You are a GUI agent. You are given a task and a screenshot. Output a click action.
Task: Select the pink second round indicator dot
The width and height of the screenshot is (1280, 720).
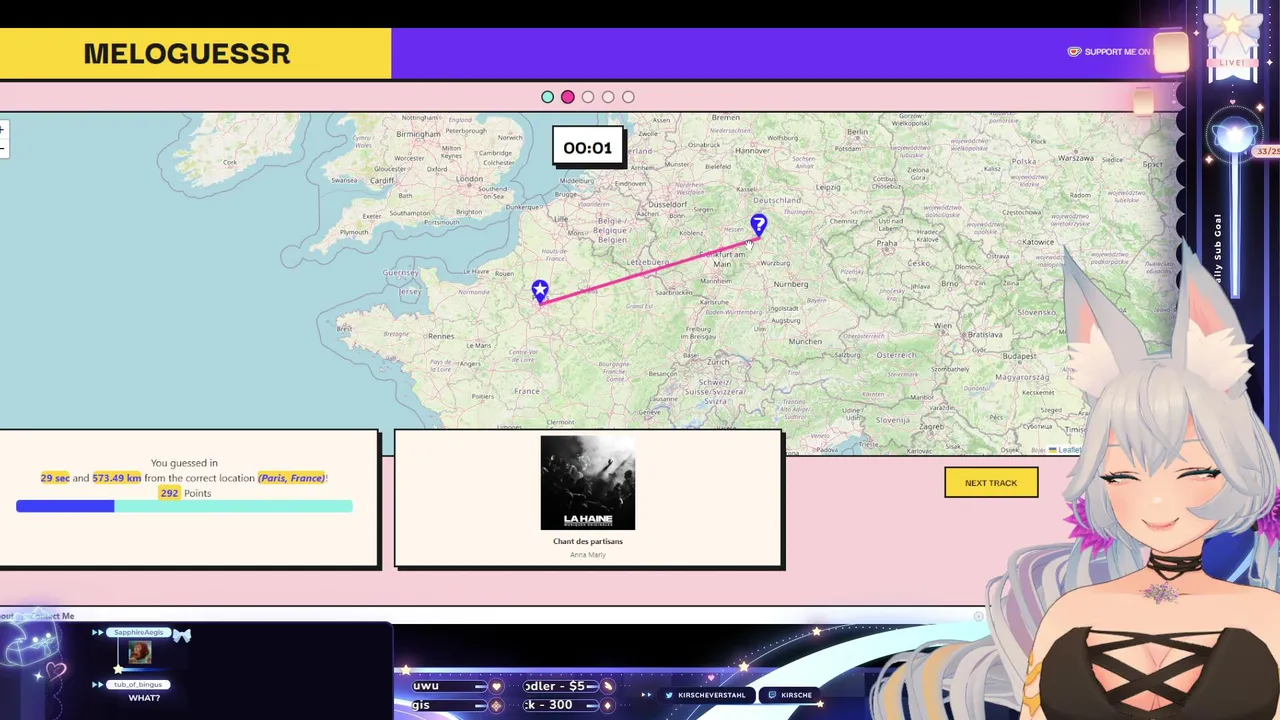[568, 97]
